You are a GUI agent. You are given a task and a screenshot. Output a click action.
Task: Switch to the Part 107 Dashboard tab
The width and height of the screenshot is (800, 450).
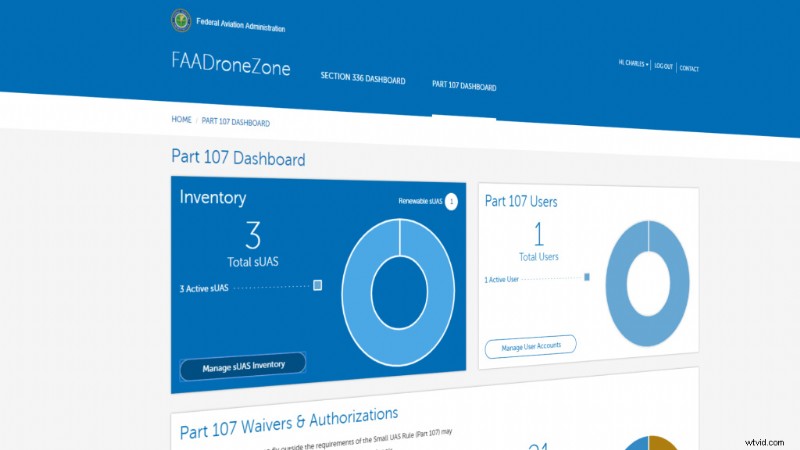pyautogui.click(x=463, y=87)
